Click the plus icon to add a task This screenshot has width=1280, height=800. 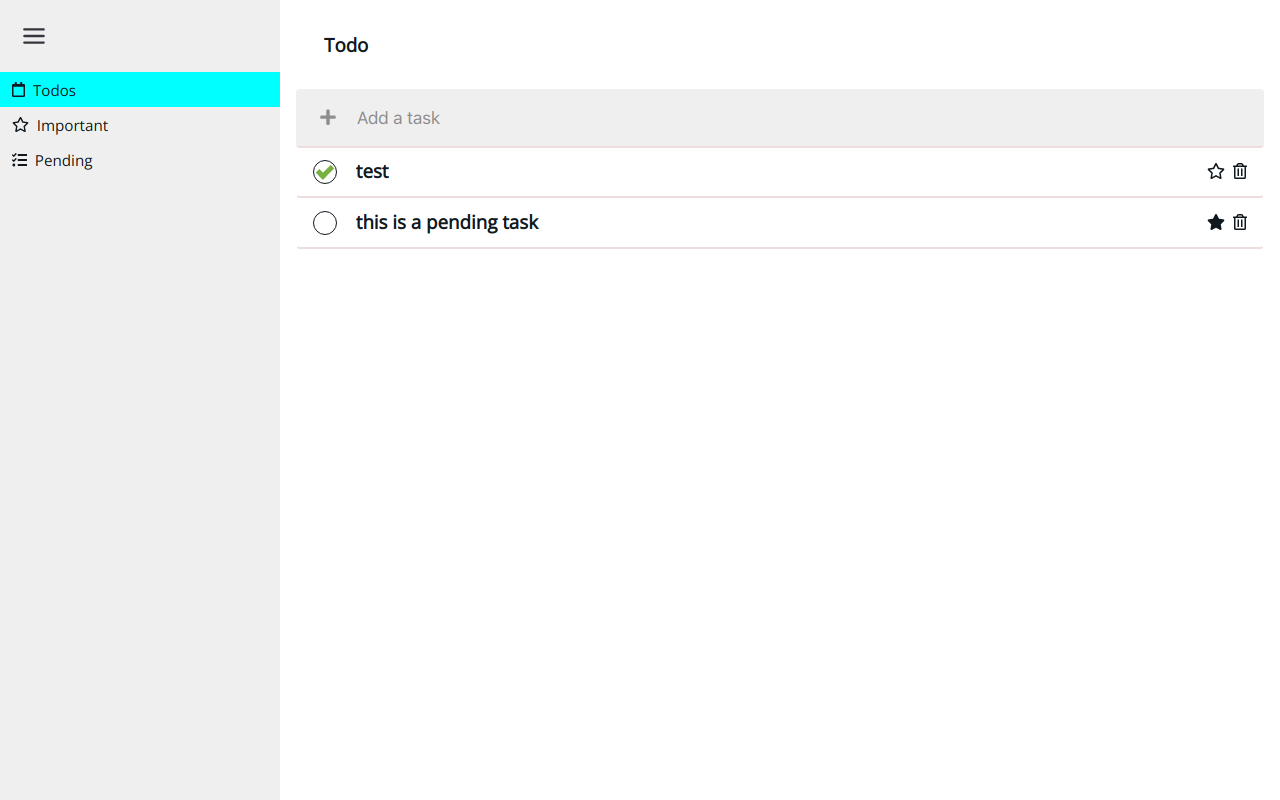pos(327,117)
